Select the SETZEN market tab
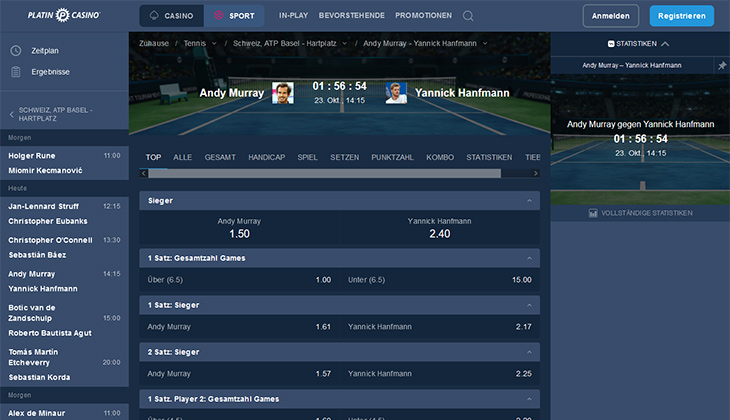The image size is (730, 420). coord(345,157)
